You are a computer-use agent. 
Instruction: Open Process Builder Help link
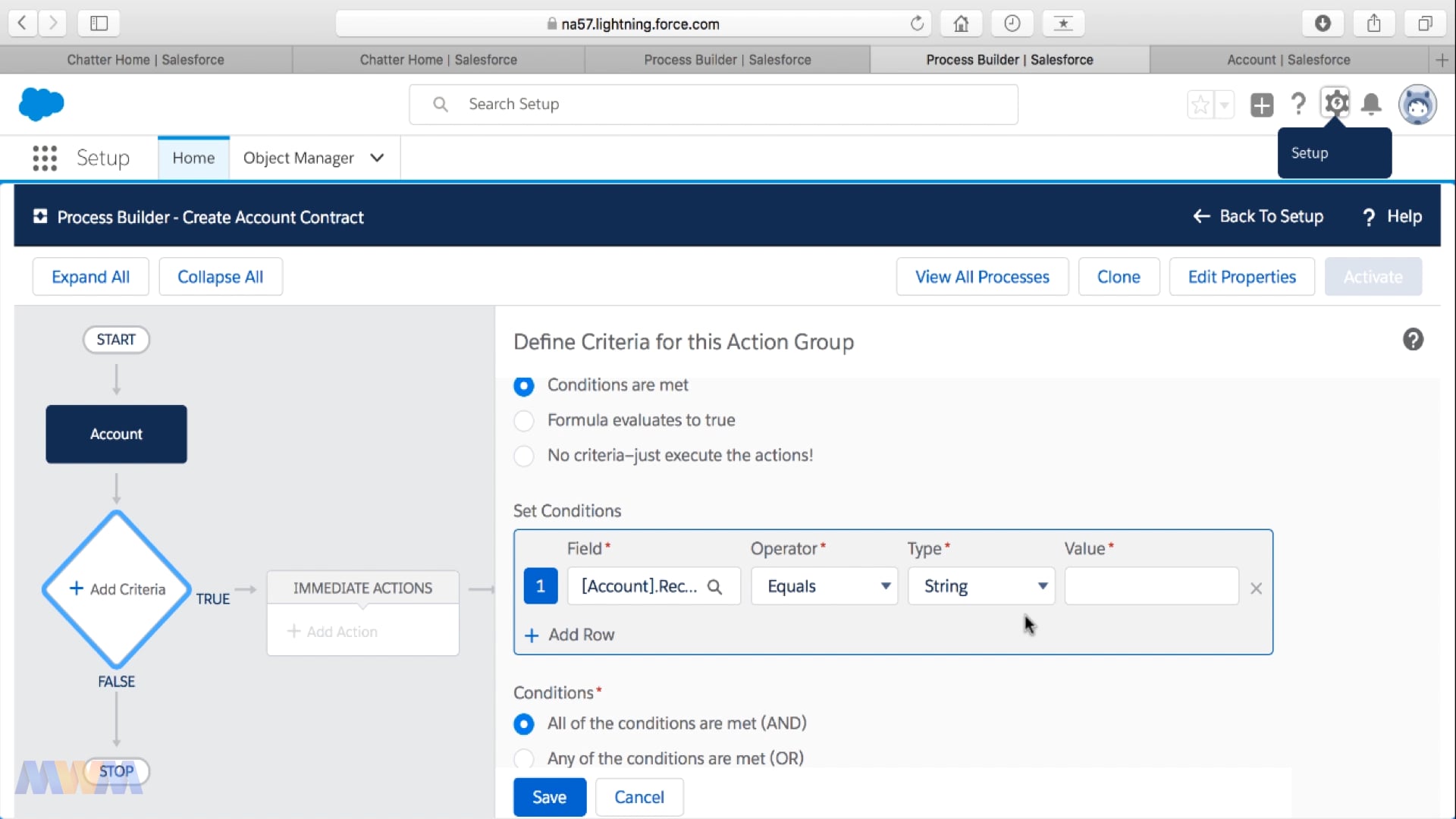pyautogui.click(x=1392, y=216)
